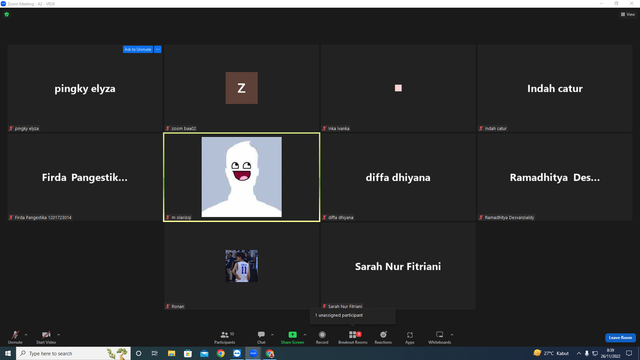Open the second Chrome taskbar icon
640x360 pixels.
tap(270, 353)
